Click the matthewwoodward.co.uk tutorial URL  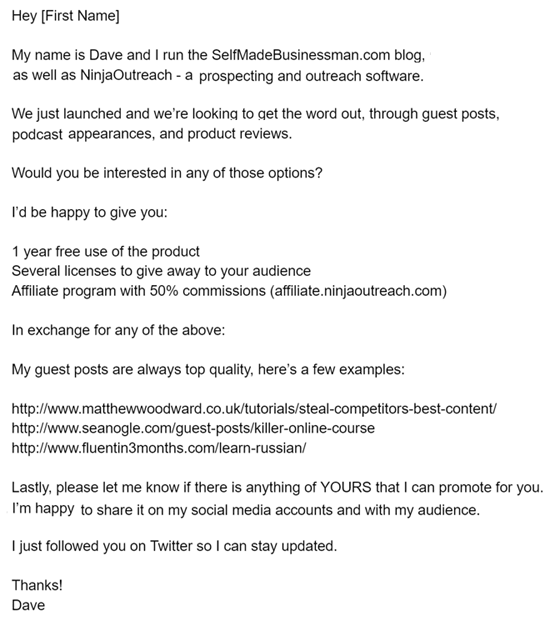click(x=254, y=408)
